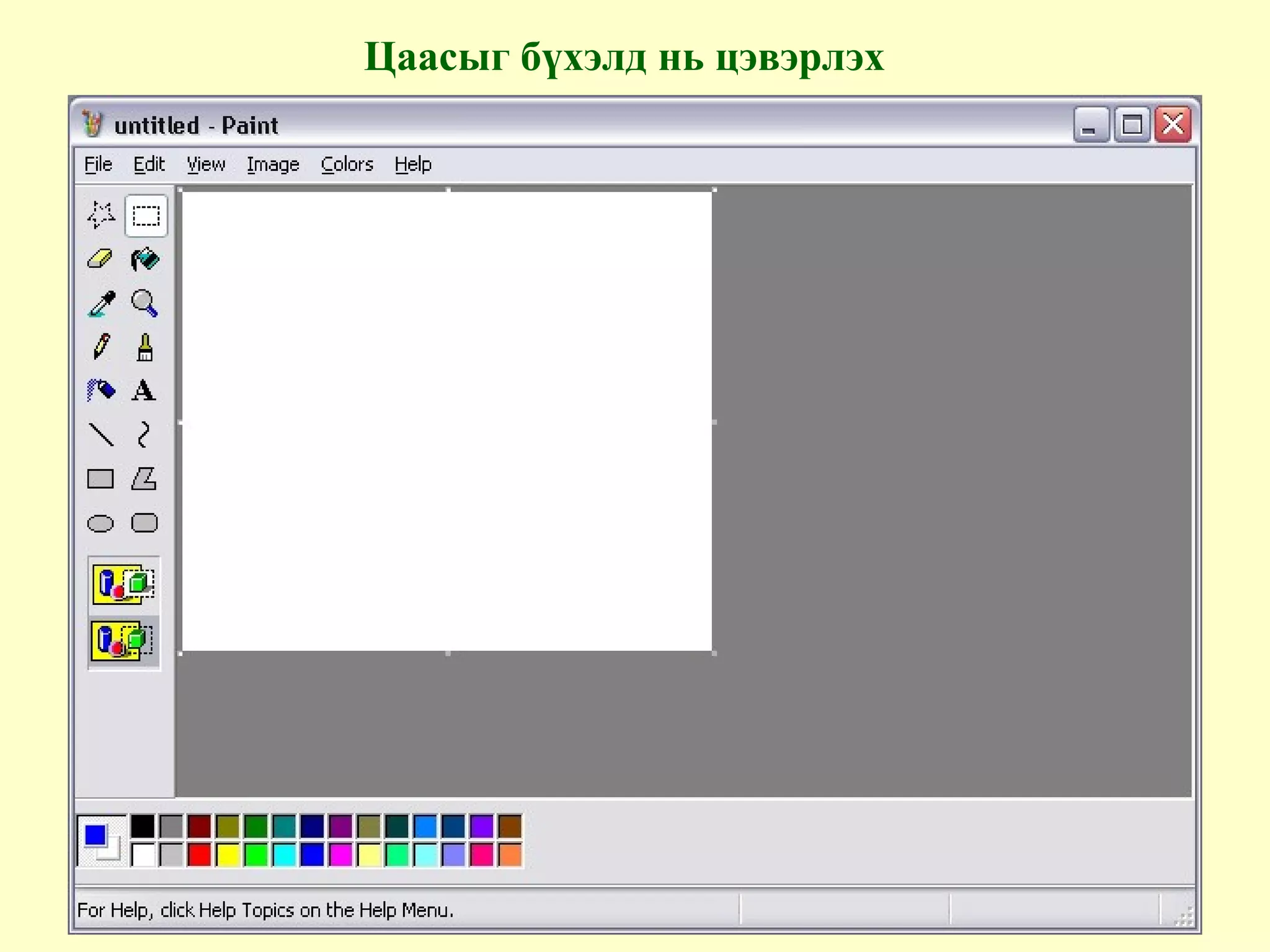Click the status bar help text
The image size is (1270, 952).
[265, 910]
